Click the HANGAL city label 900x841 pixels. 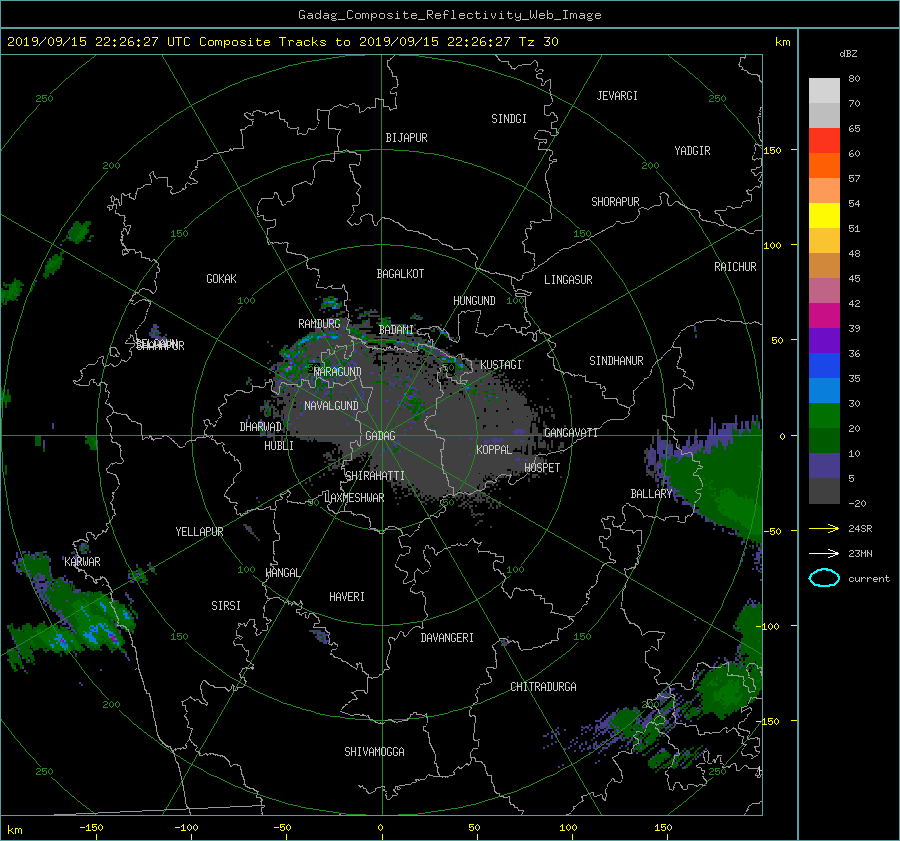pyautogui.click(x=282, y=573)
